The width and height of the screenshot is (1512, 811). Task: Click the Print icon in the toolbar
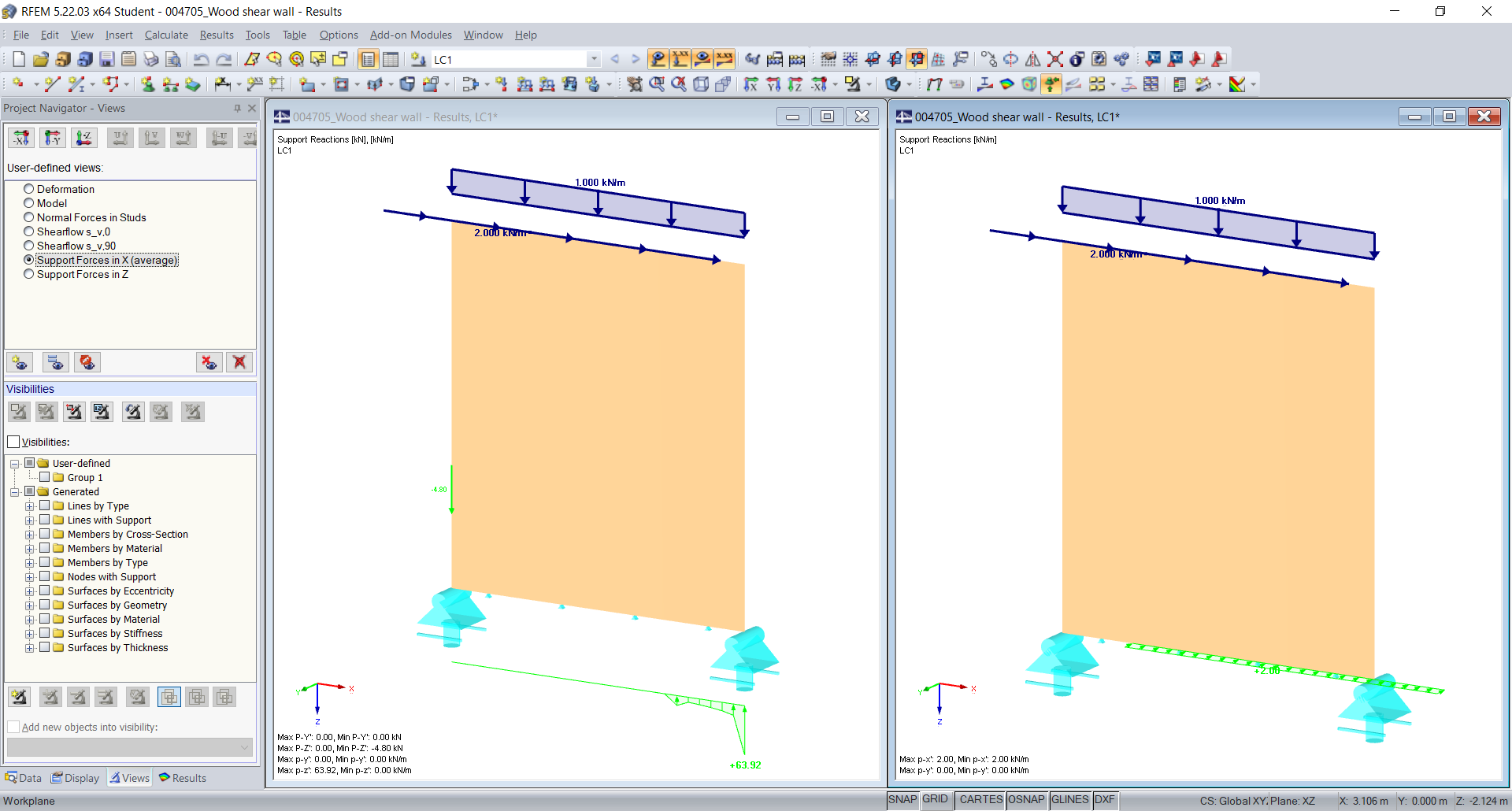[151, 59]
